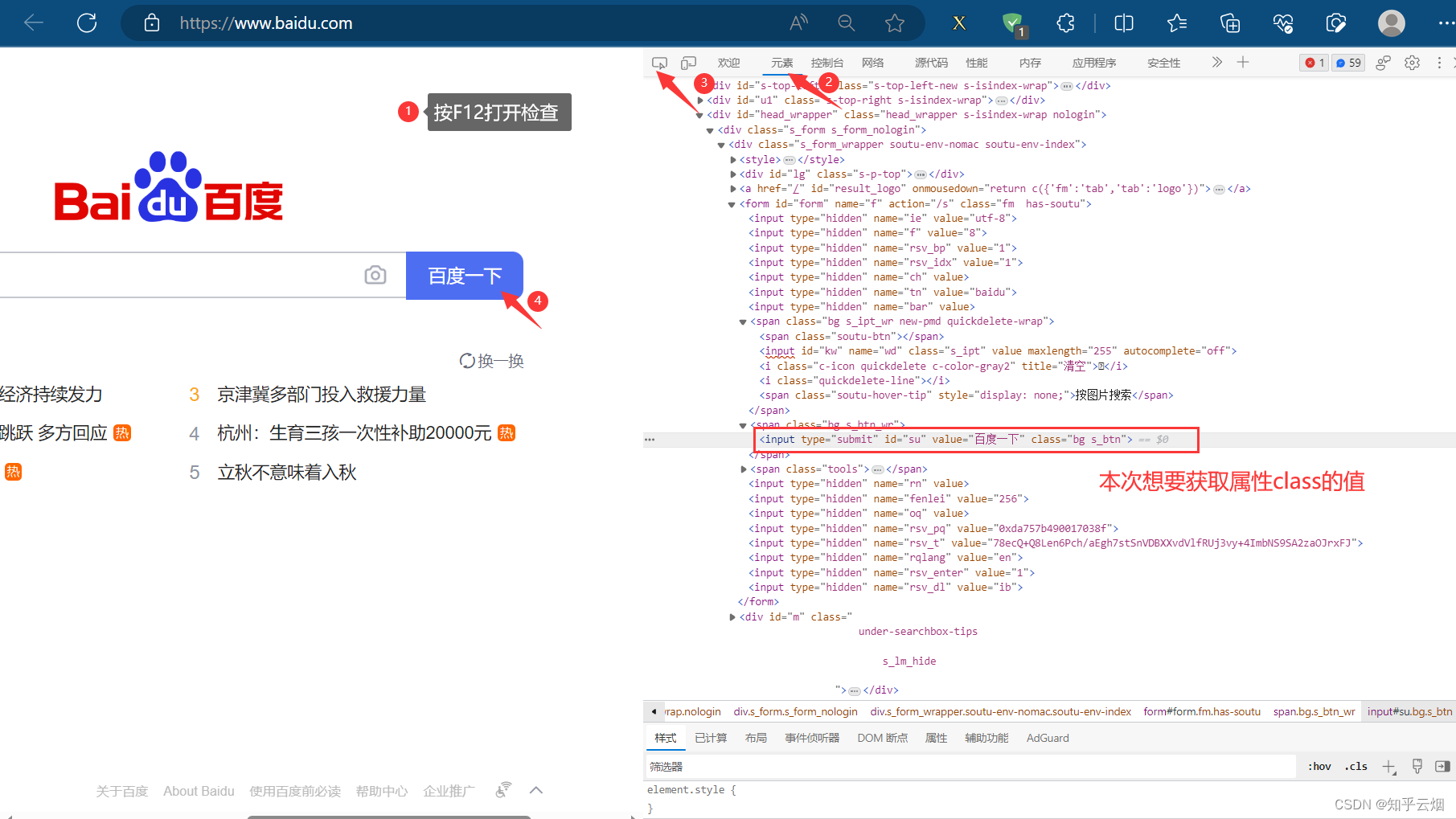The height and width of the screenshot is (819, 1456).
Task: Add page to favorites with the star icon
Action: (894, 23)
